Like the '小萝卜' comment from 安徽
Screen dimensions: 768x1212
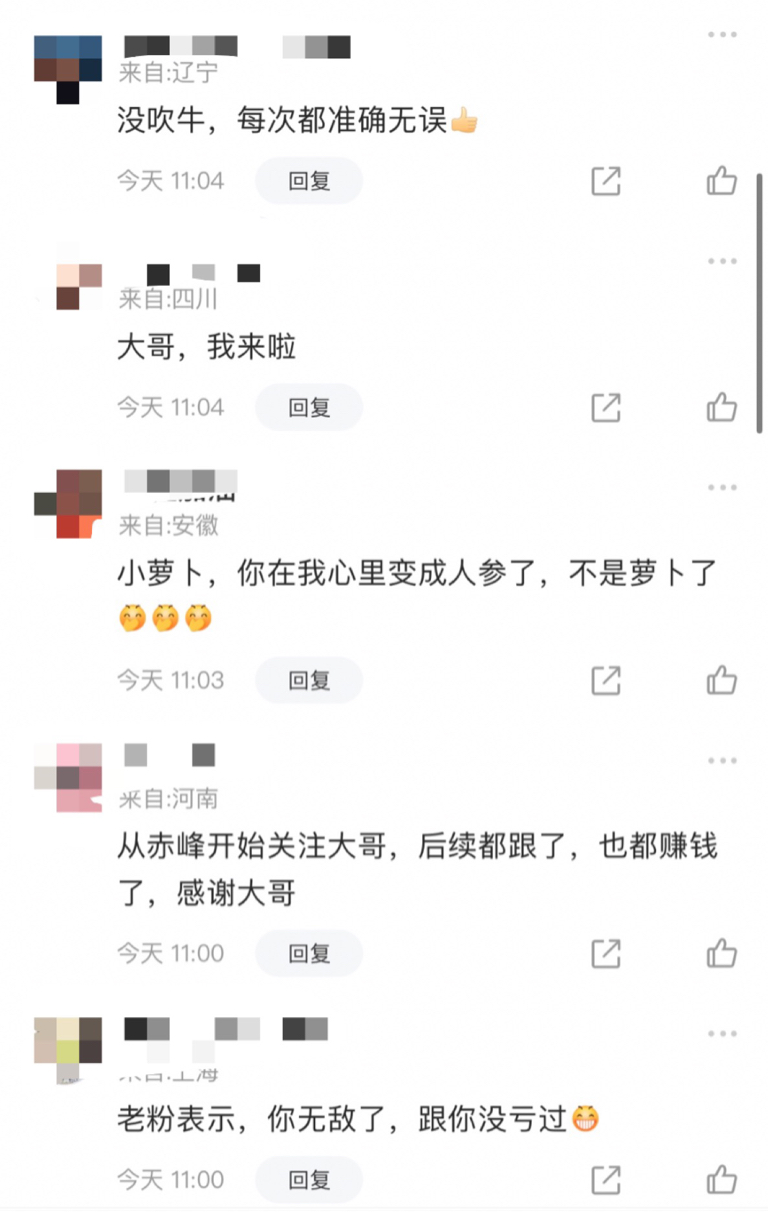722,680
